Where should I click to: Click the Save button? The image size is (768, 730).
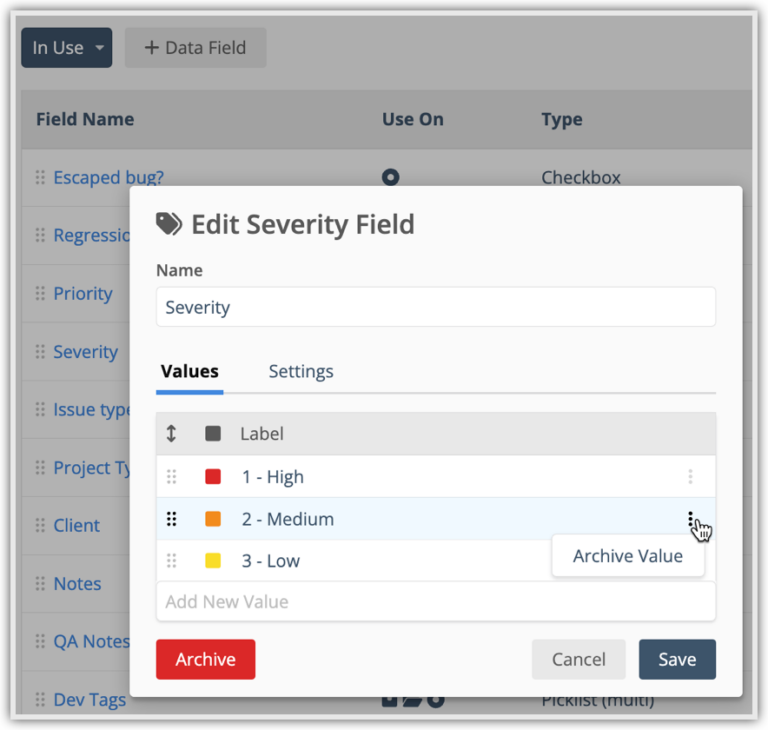[677, 659]
